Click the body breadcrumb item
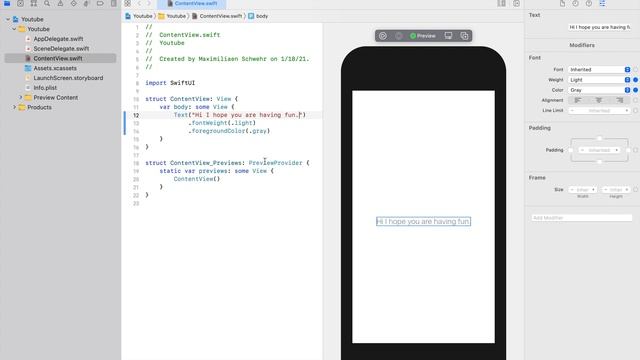The width and height of the screenshot is (640, 360). pyautogui.click(x=258, y=16)
